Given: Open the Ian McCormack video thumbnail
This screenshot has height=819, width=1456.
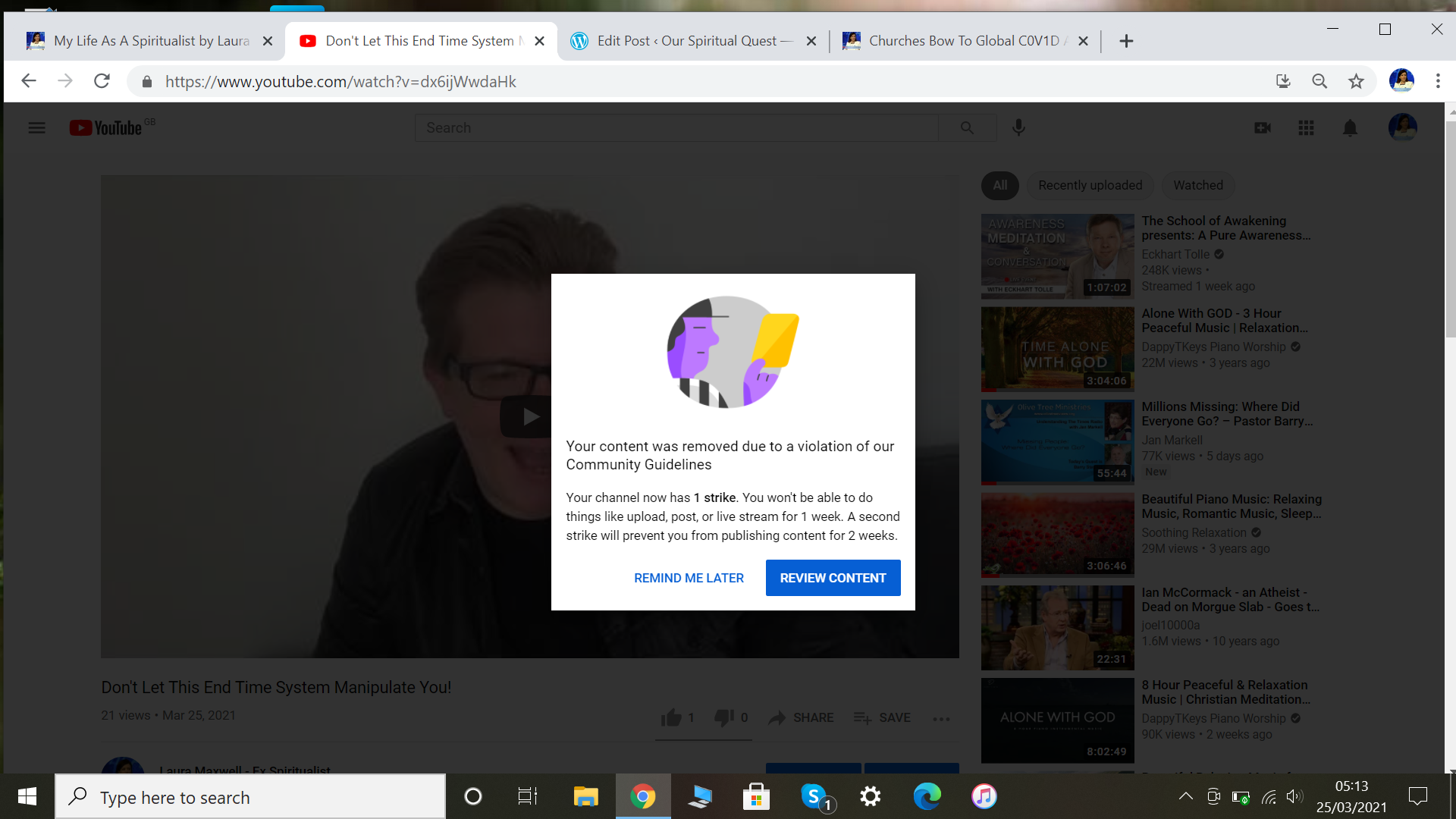Looking at the screenshot, I should (x=1057, y=628).
